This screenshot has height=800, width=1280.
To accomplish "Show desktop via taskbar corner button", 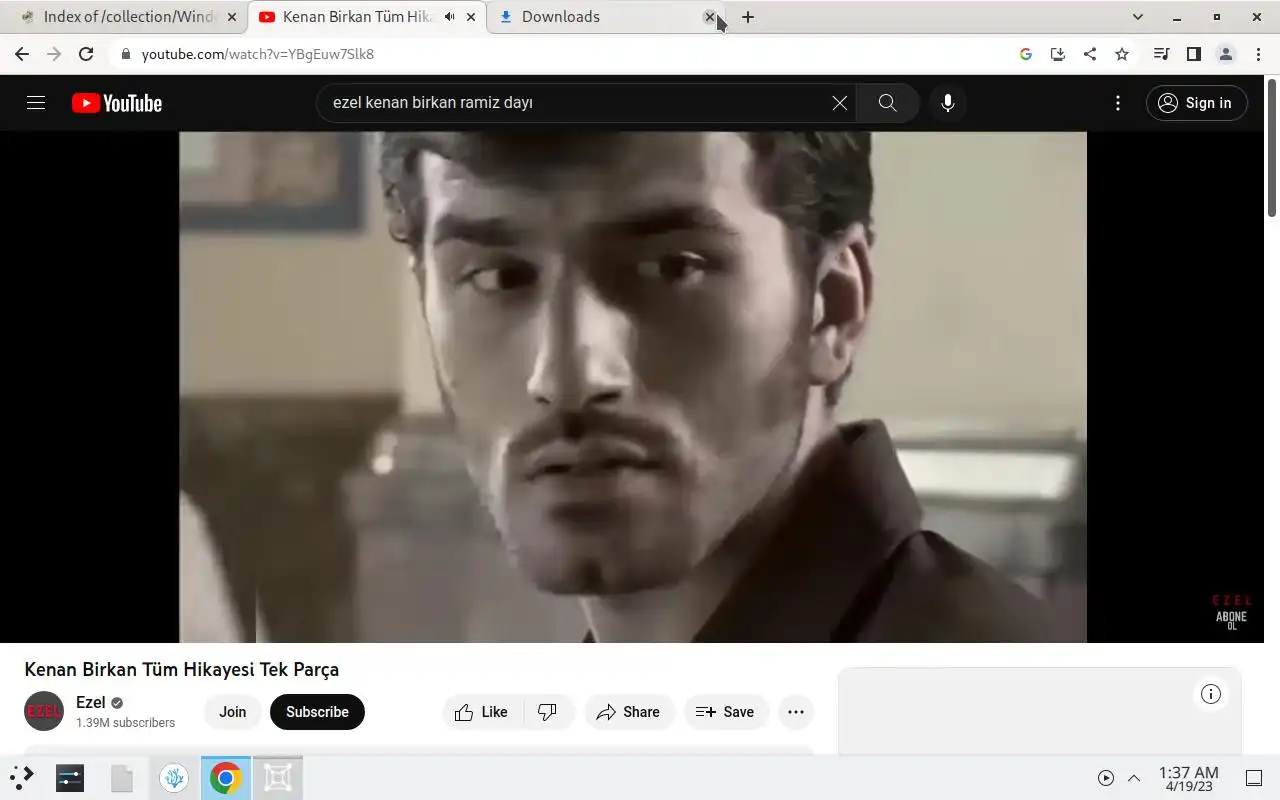I will 1254,778.
